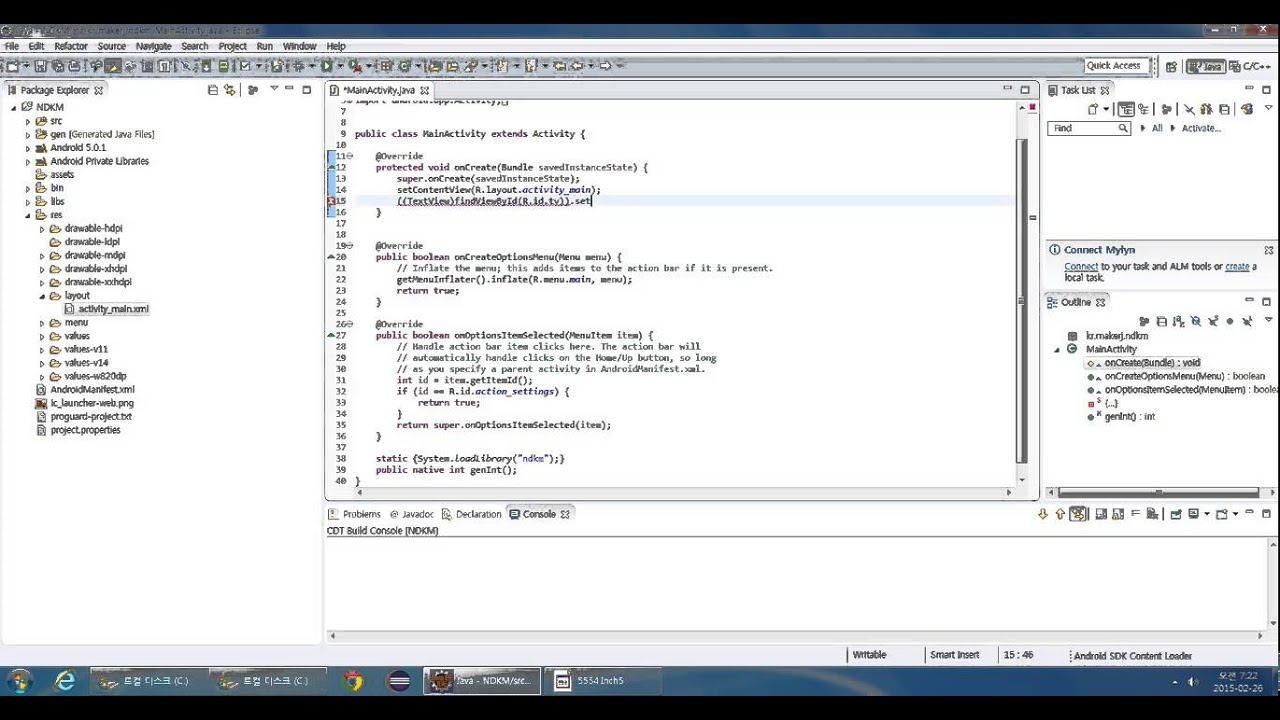Viewport: 1280px width, 720px height.
Task: Click New Task icon in Task List
Action: [1093, 109]
